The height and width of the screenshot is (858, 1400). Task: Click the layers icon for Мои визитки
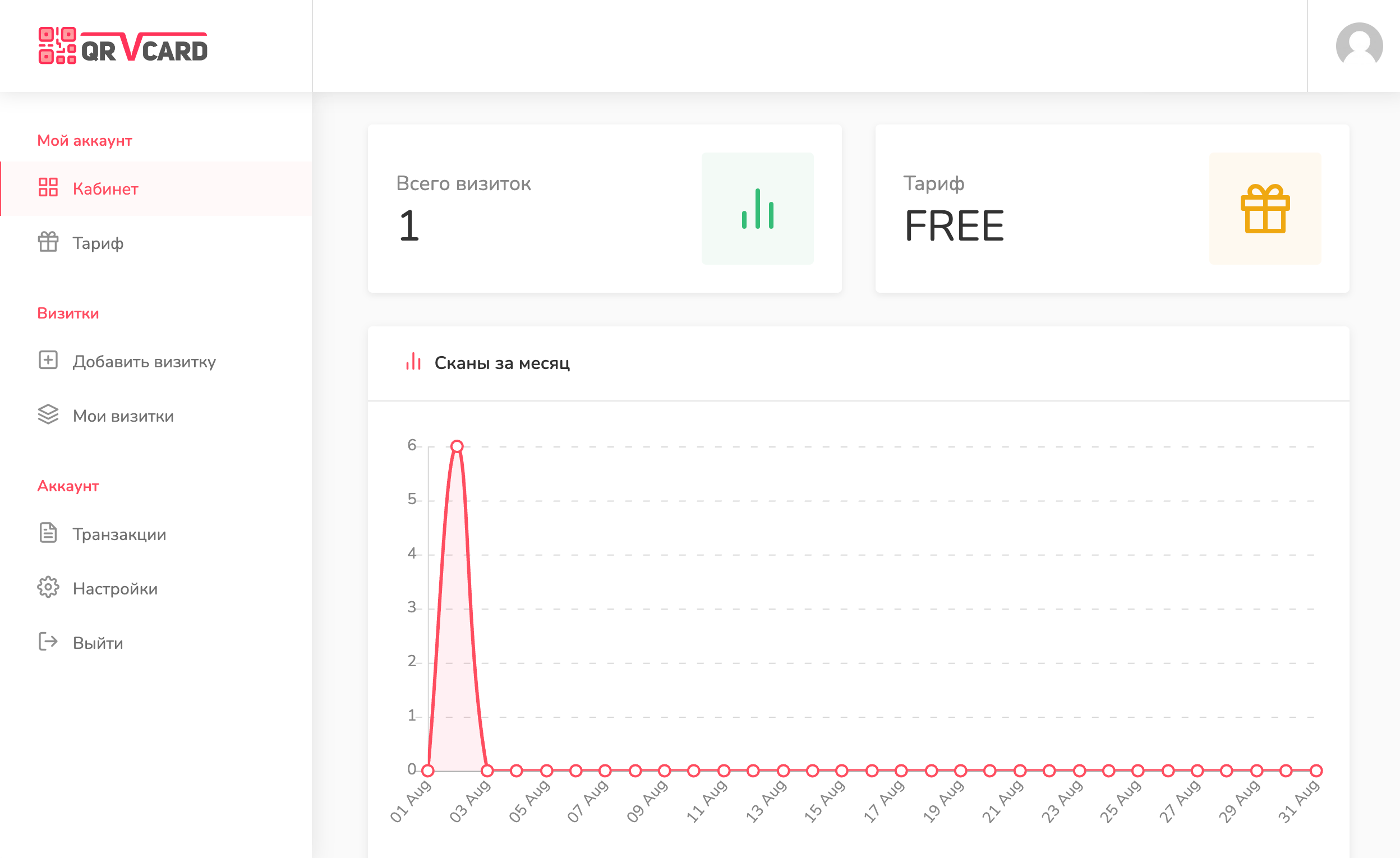point(48,415)
